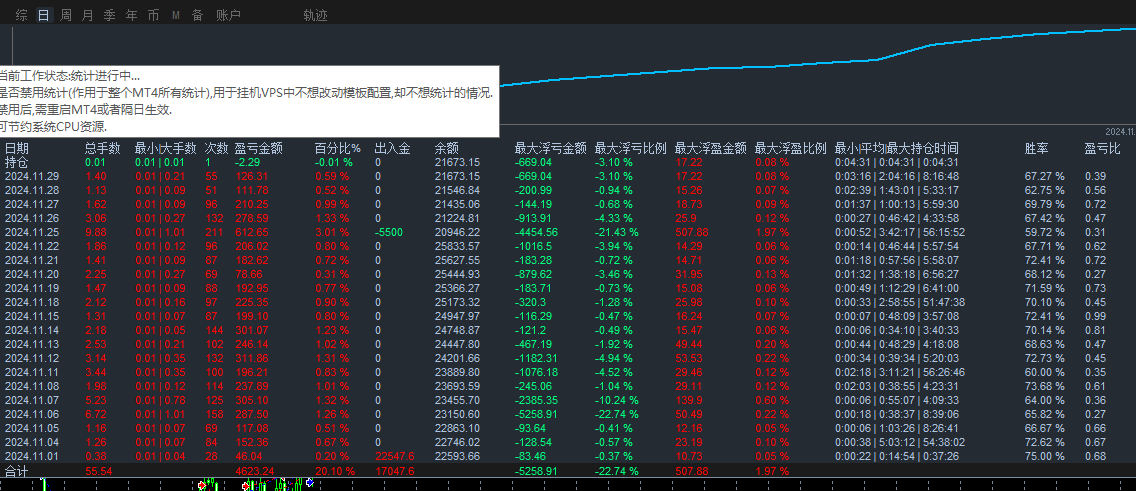
Task: Click the 出入金 column header
Action: point(393,148)
